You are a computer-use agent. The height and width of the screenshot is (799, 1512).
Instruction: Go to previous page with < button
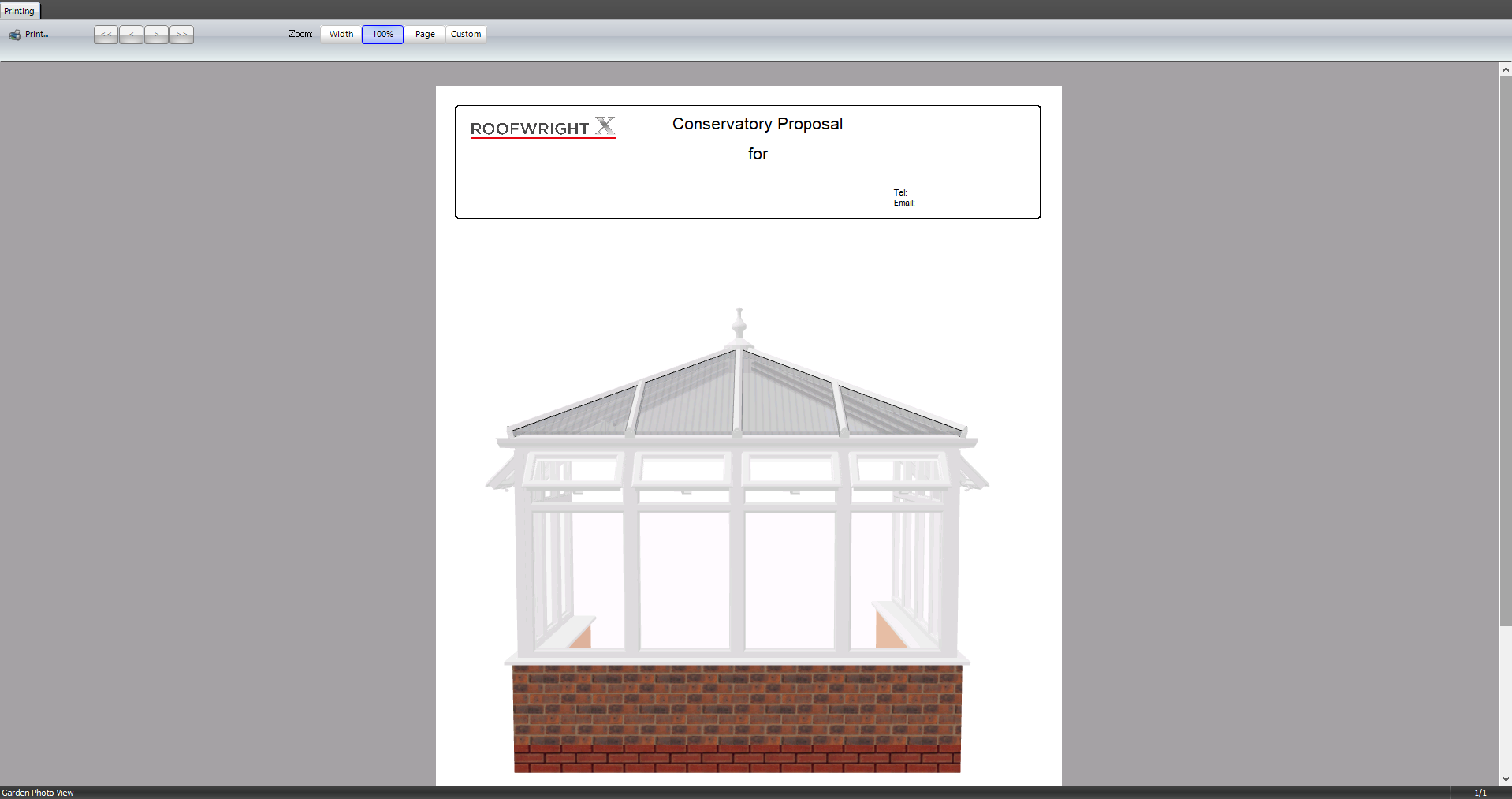[x=131, y=35]
